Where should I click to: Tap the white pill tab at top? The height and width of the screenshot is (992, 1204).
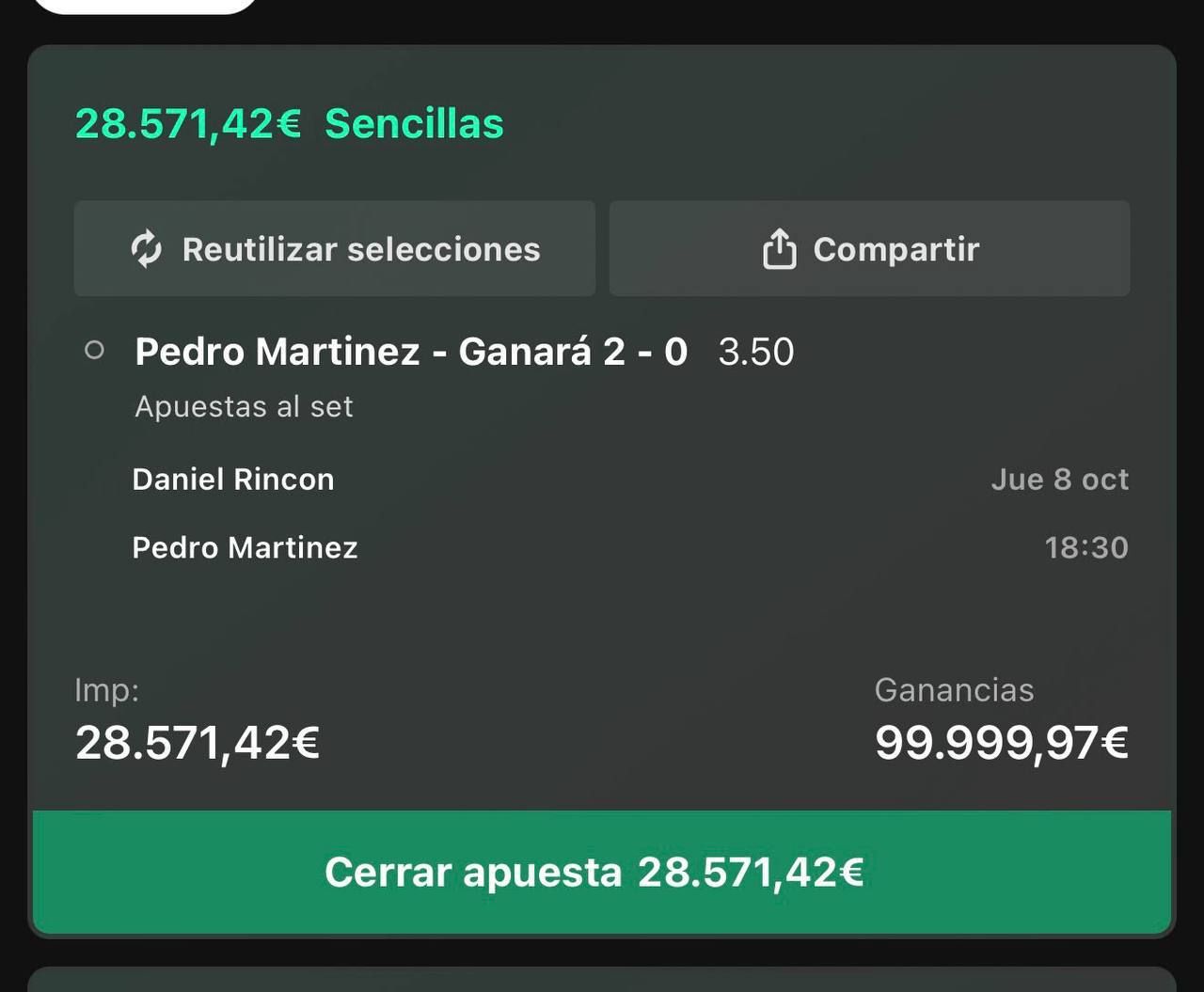[145, 6]
